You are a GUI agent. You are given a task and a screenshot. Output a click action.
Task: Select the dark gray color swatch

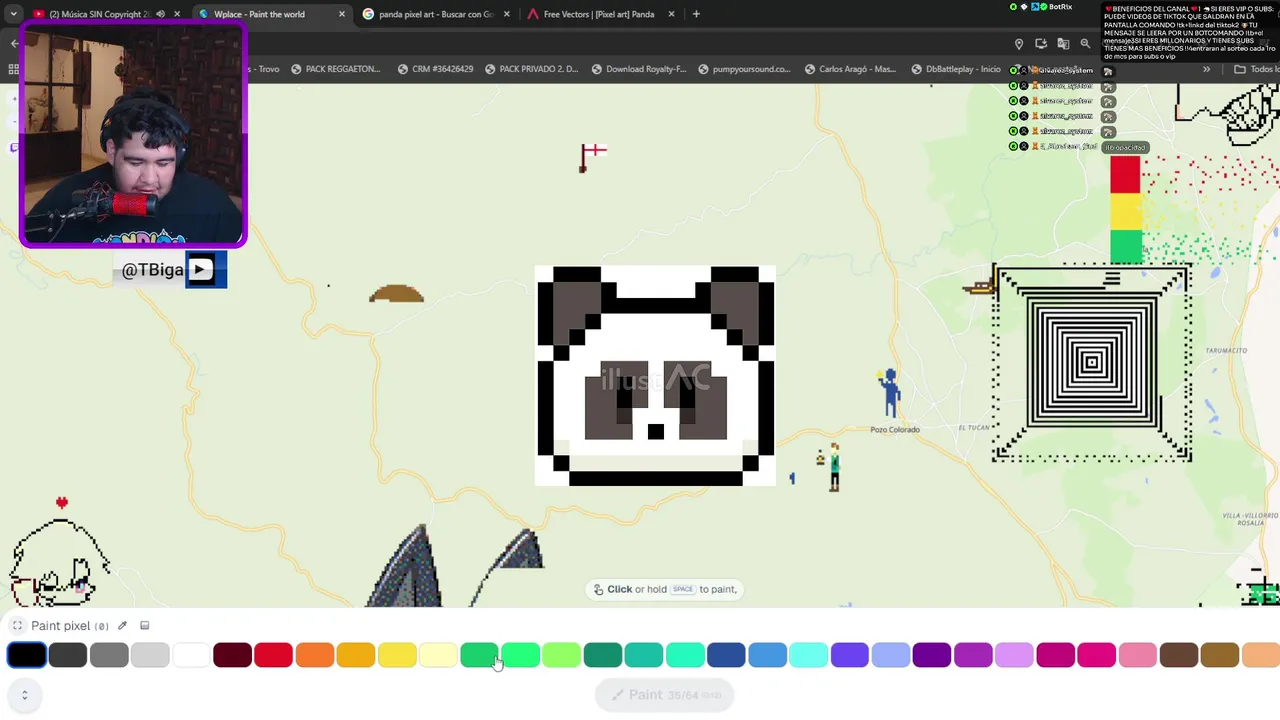click(68, 655)
